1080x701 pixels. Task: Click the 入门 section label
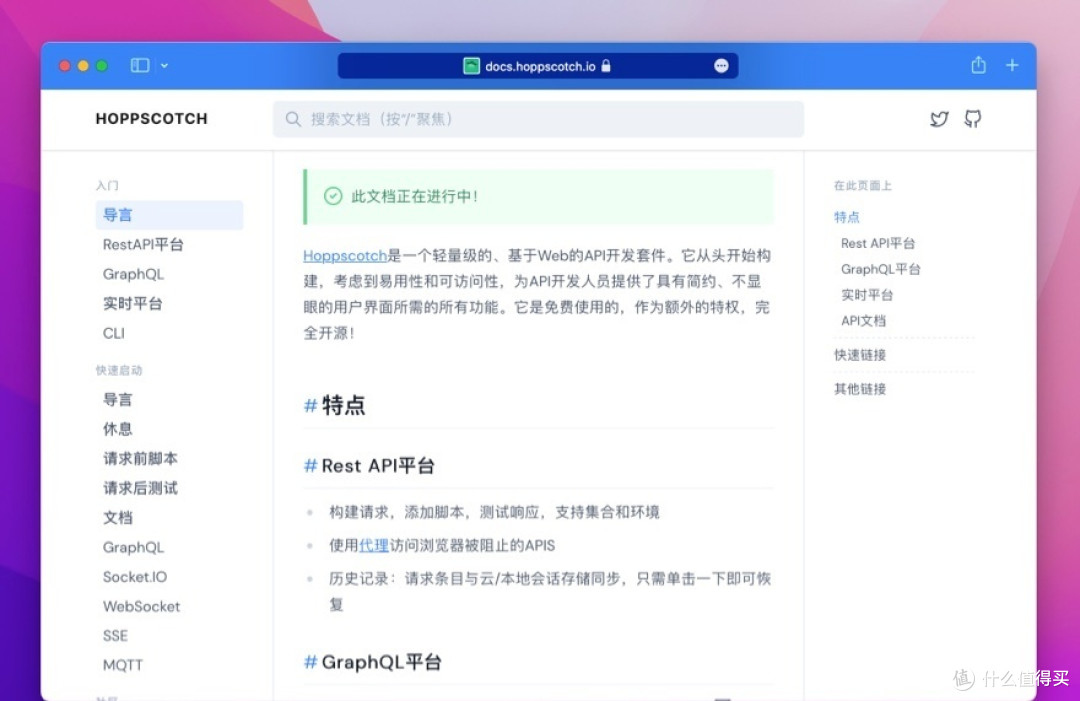[107, 185]
